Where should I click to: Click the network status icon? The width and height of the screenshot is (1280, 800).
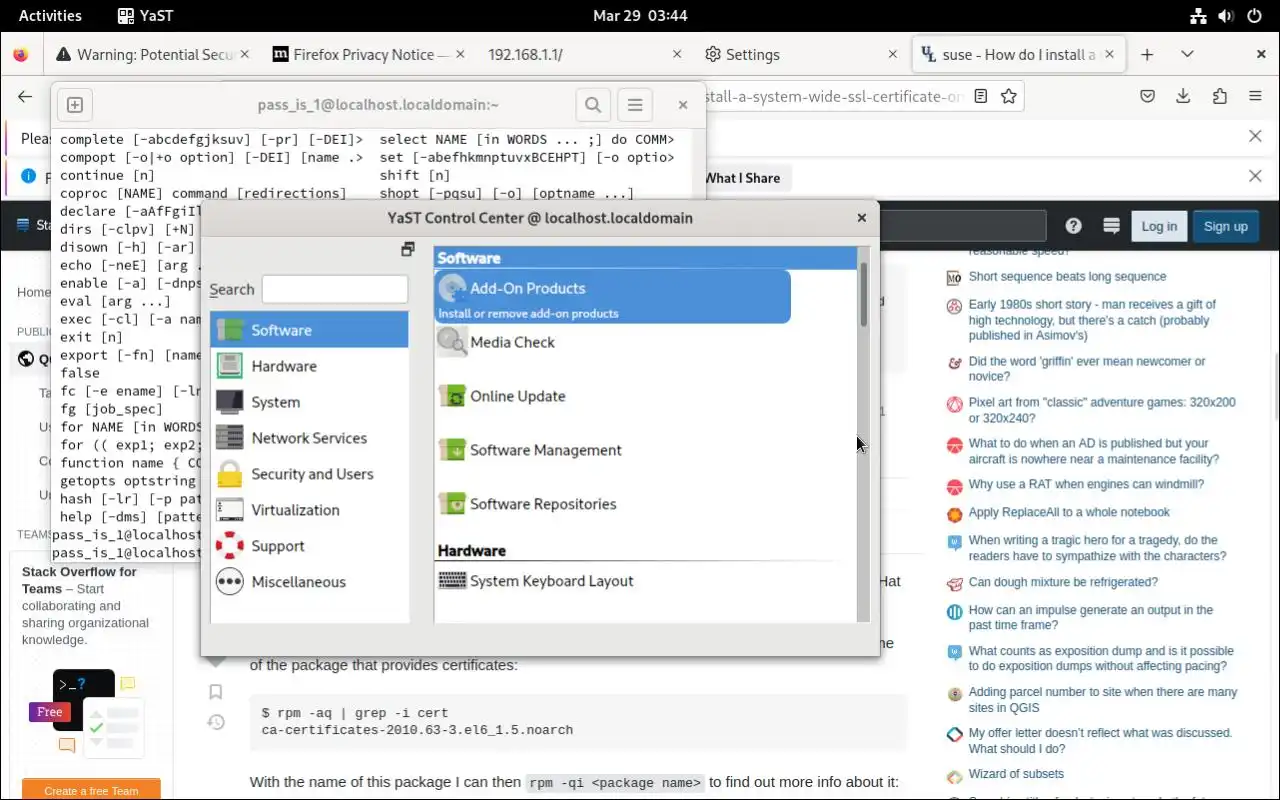(1199, 15)
